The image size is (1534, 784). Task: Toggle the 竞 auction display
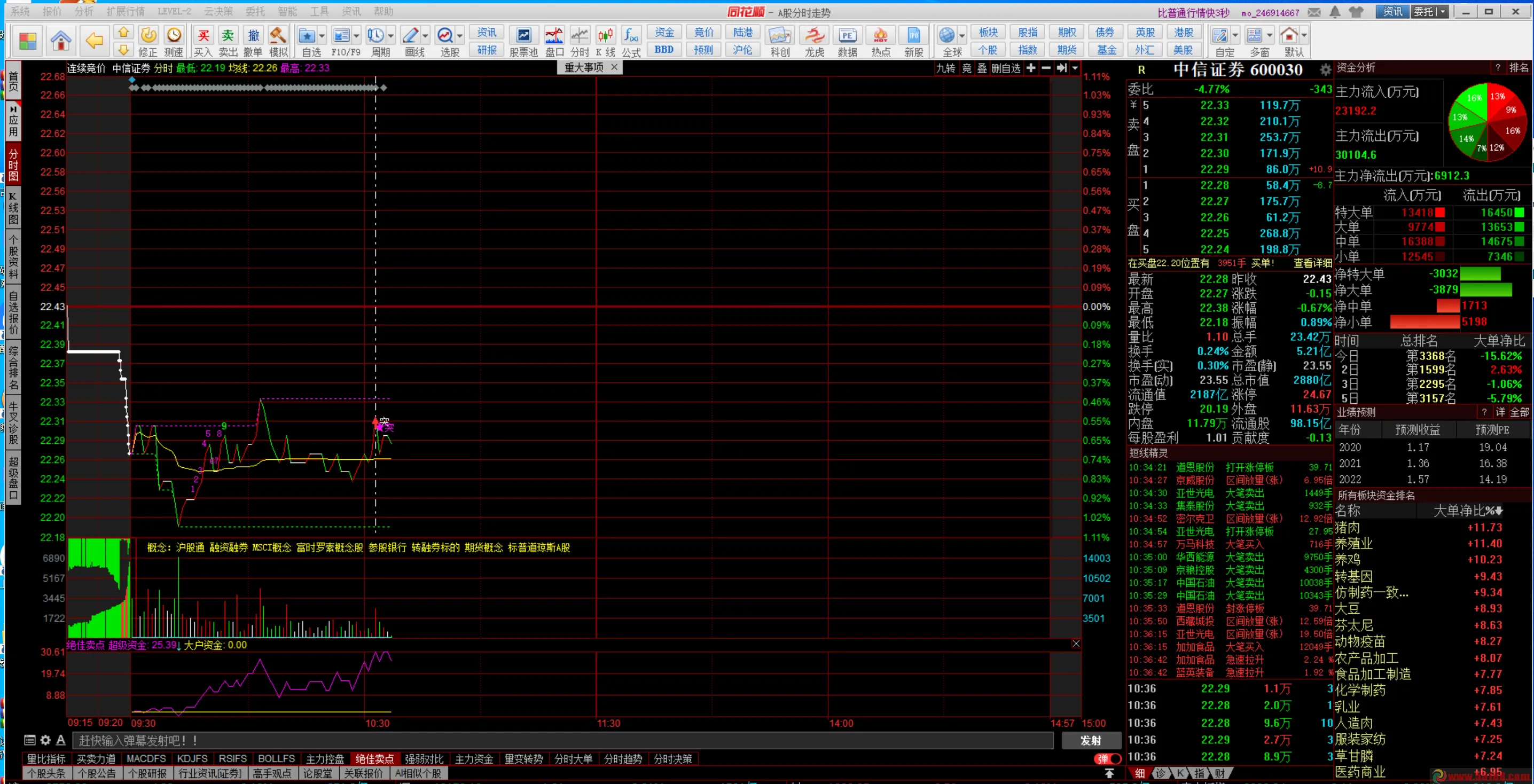(966, 68)
